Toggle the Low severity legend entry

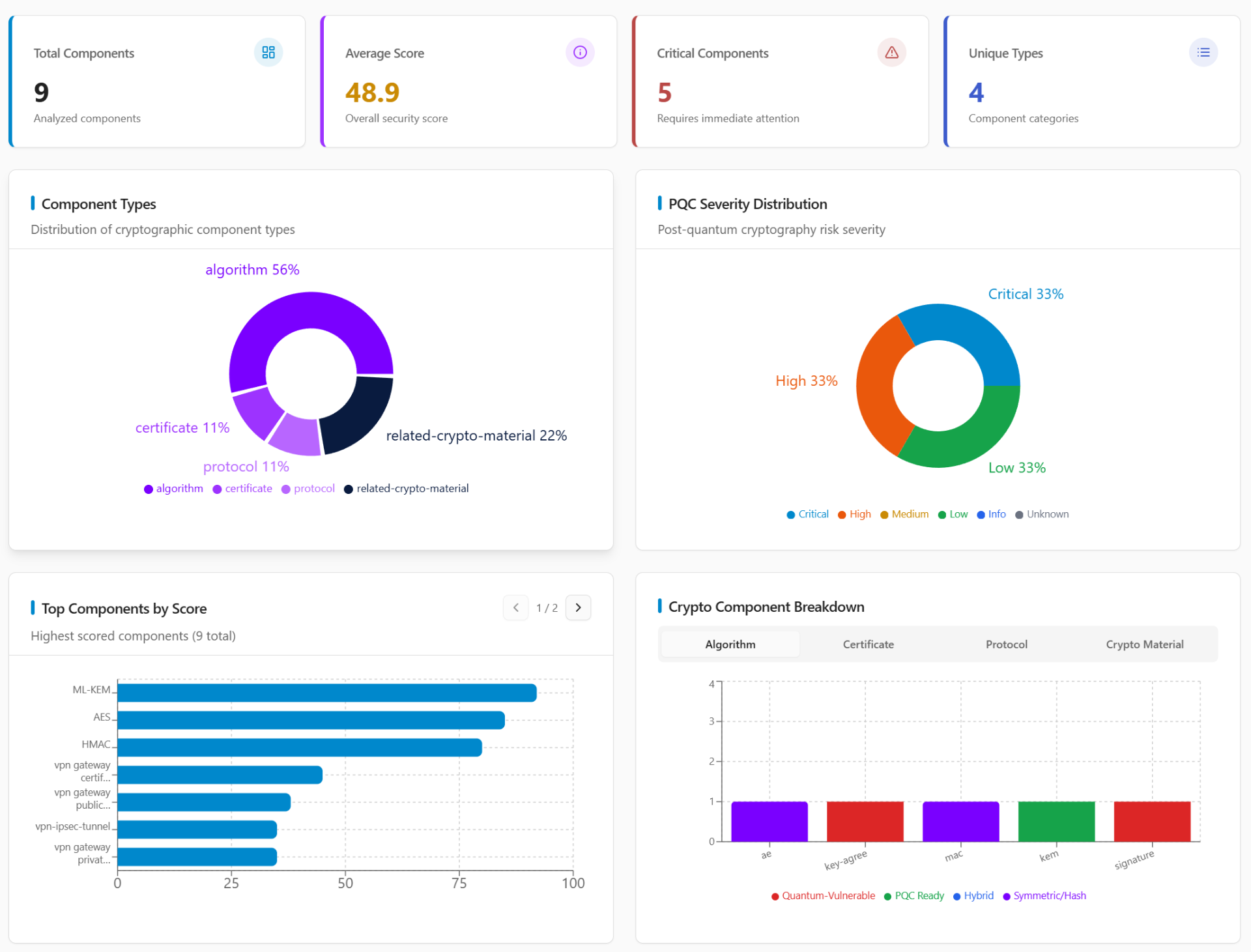pos(953,514)
